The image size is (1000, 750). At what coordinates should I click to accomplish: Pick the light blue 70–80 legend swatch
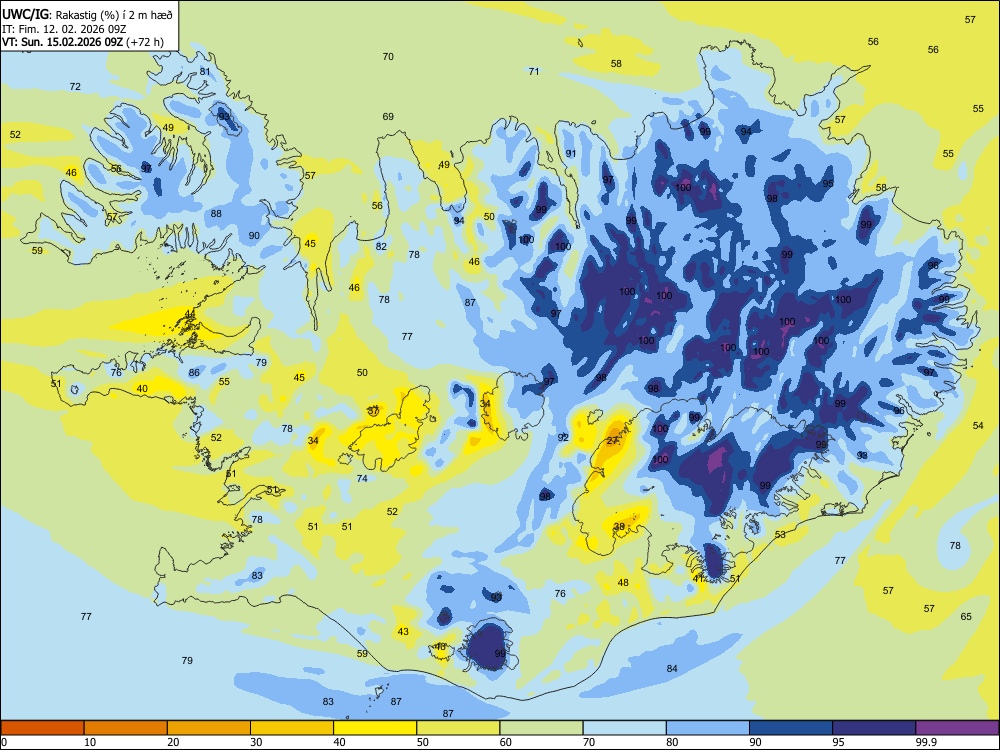[624, 728]
